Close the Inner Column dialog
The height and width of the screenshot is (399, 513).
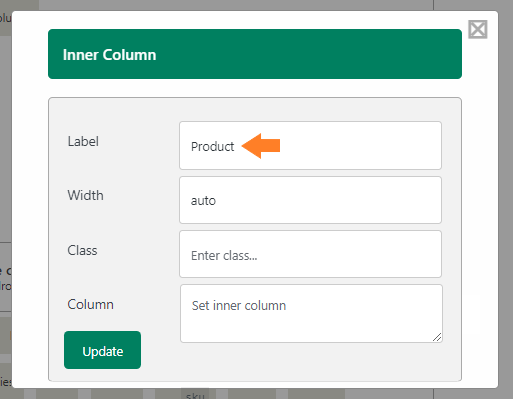pos(478,29)
